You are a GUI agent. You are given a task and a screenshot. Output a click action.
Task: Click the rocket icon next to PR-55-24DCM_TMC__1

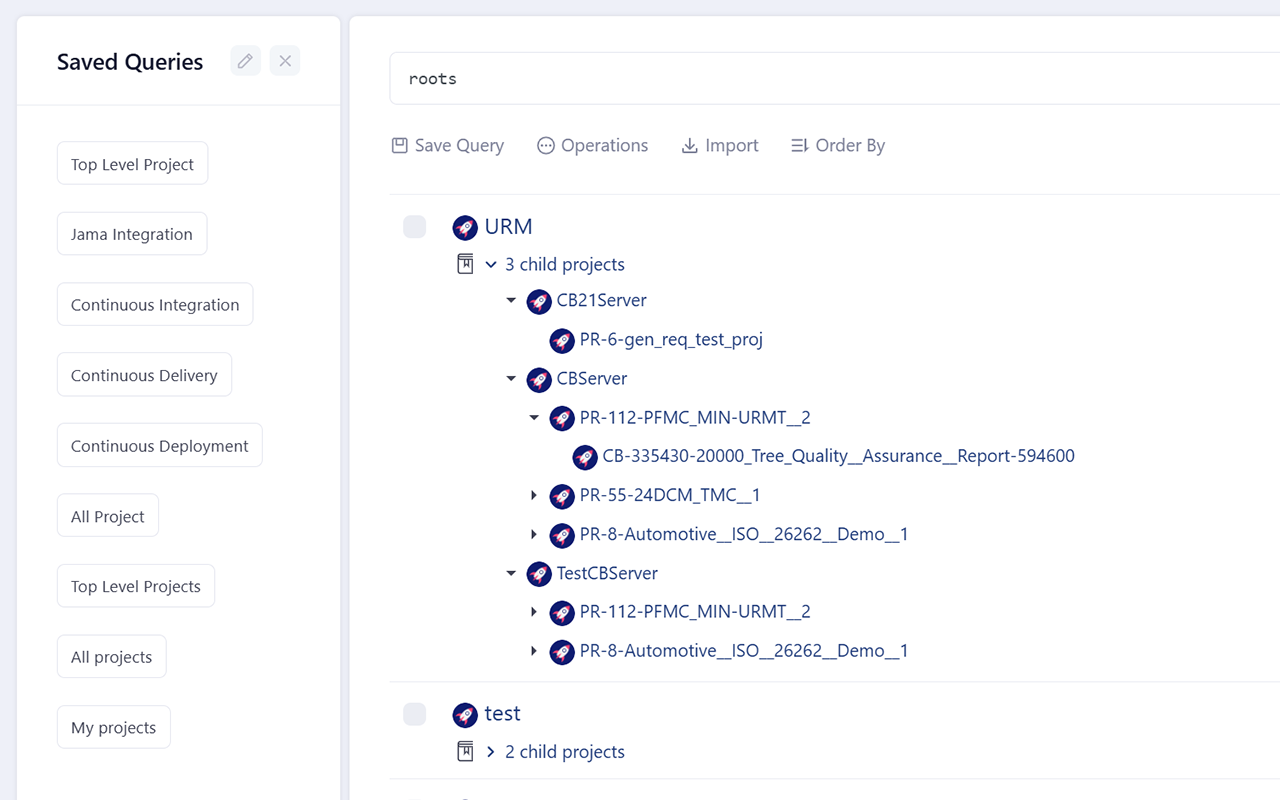coord(562,496)
